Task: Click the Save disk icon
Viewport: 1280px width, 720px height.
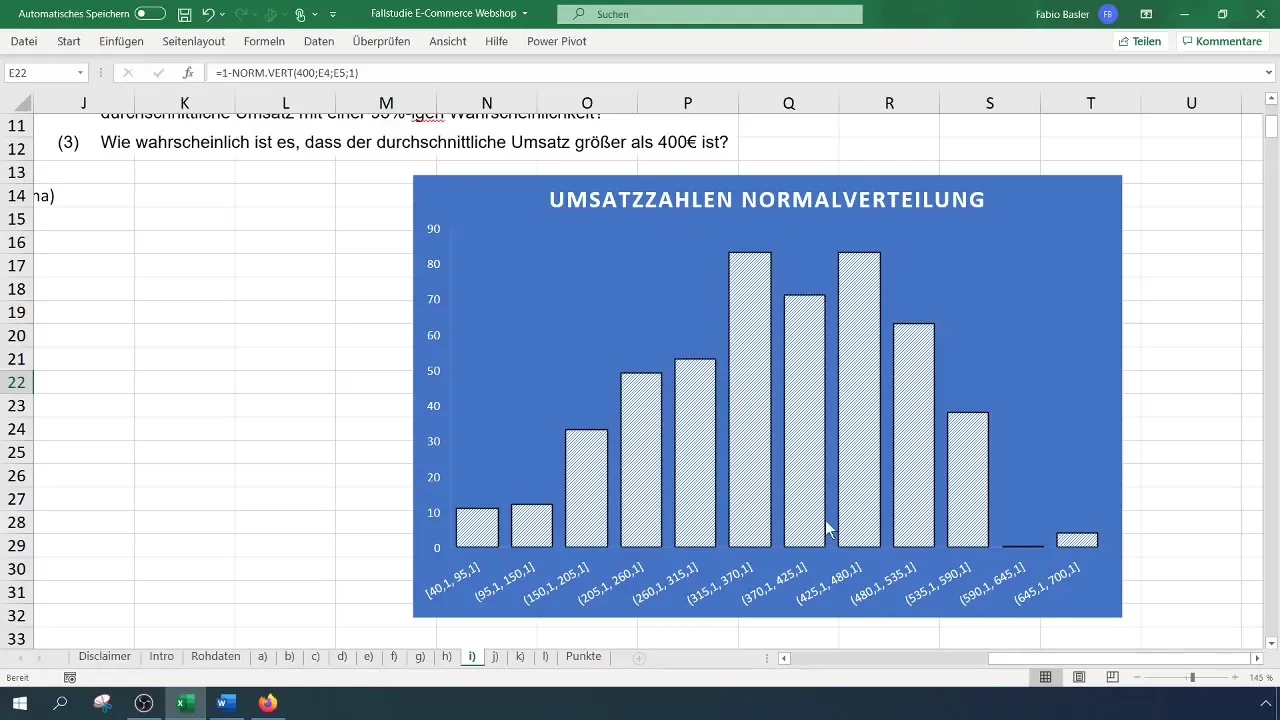Action: pyautogui.click(x=185, y=14)
